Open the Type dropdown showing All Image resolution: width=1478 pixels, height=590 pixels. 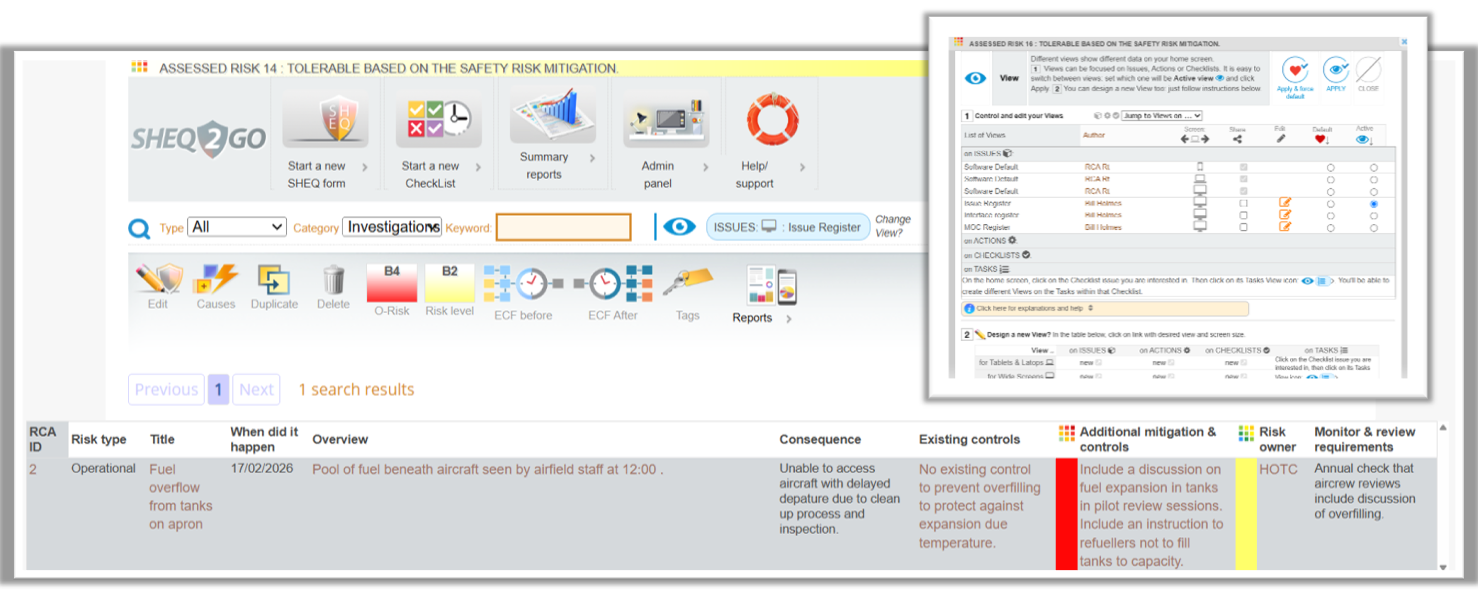pos(237,227)
